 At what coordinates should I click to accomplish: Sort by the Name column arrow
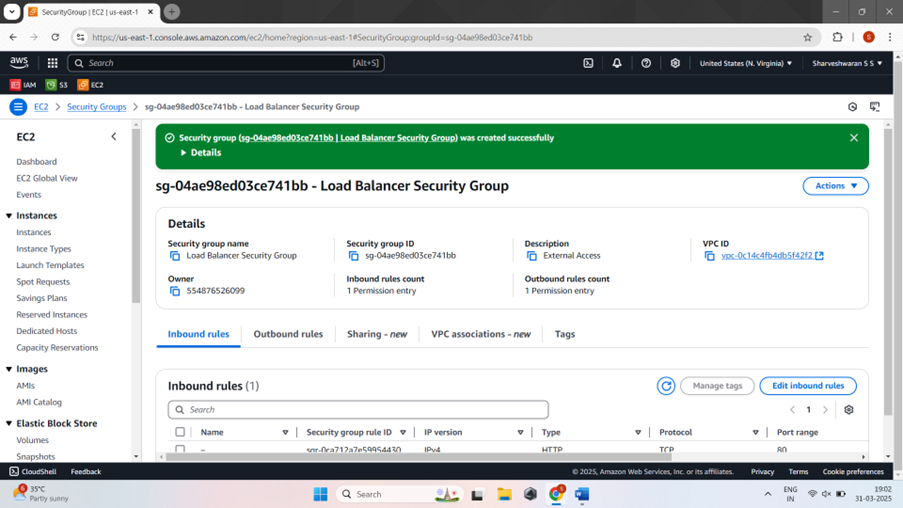point(285,433)
